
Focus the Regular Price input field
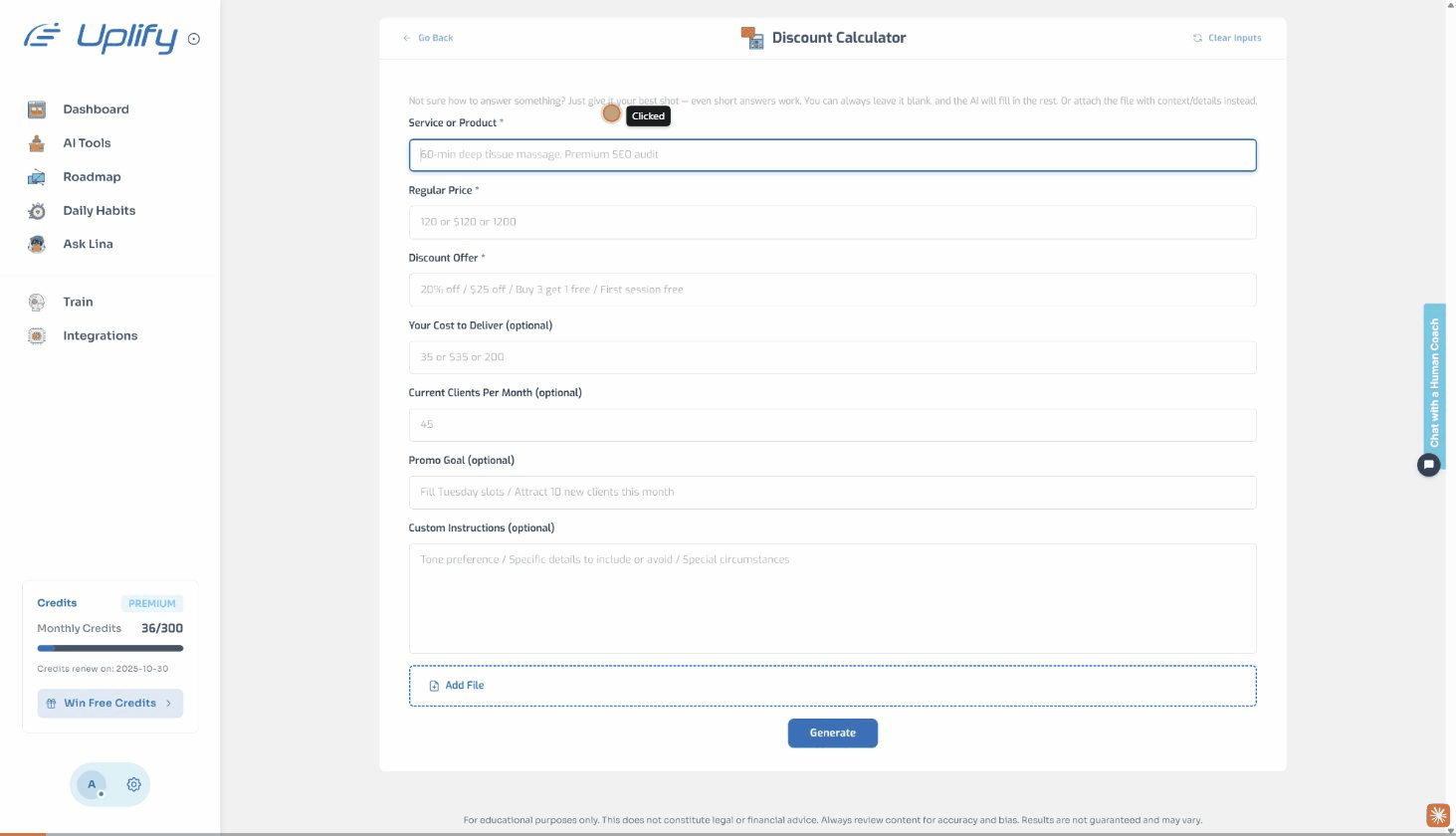(x=832, y=222)
